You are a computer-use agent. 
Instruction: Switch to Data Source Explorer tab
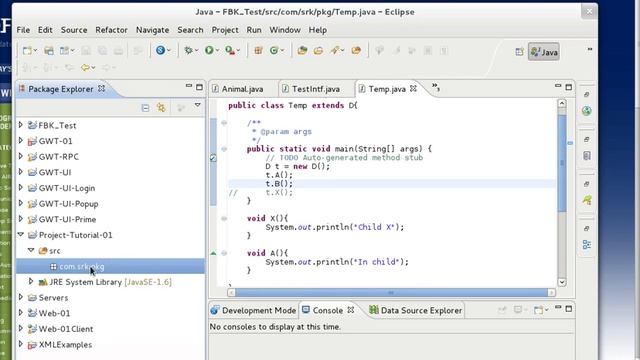[x=416, y=310]
